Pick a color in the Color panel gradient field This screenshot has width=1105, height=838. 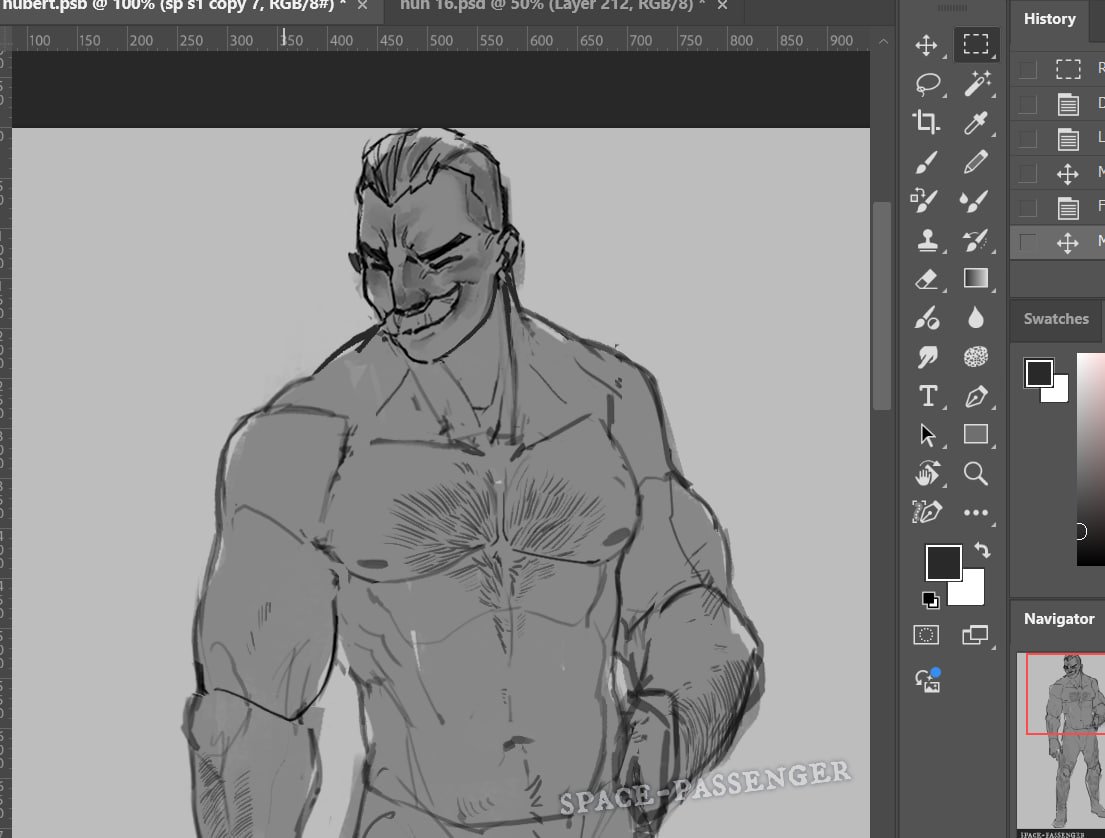coord(1090,459)
